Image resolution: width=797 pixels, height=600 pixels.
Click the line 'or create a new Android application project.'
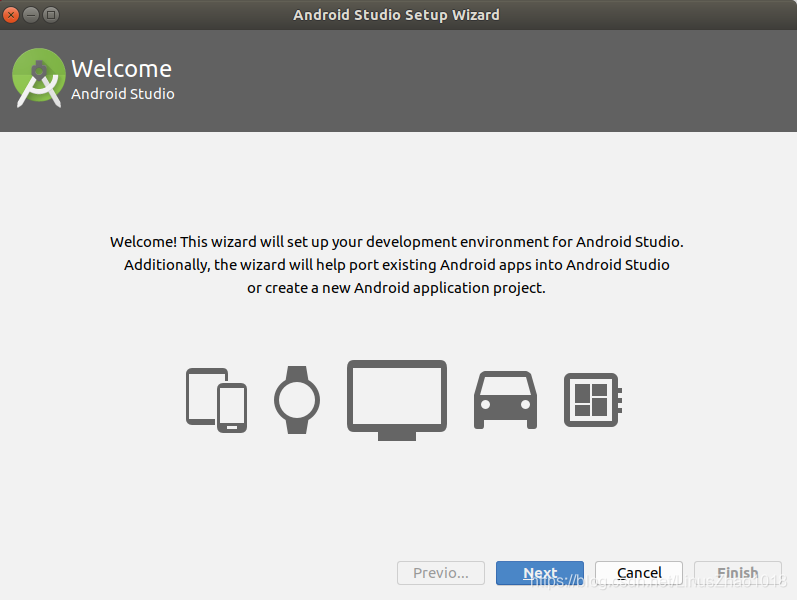(396, 288)
